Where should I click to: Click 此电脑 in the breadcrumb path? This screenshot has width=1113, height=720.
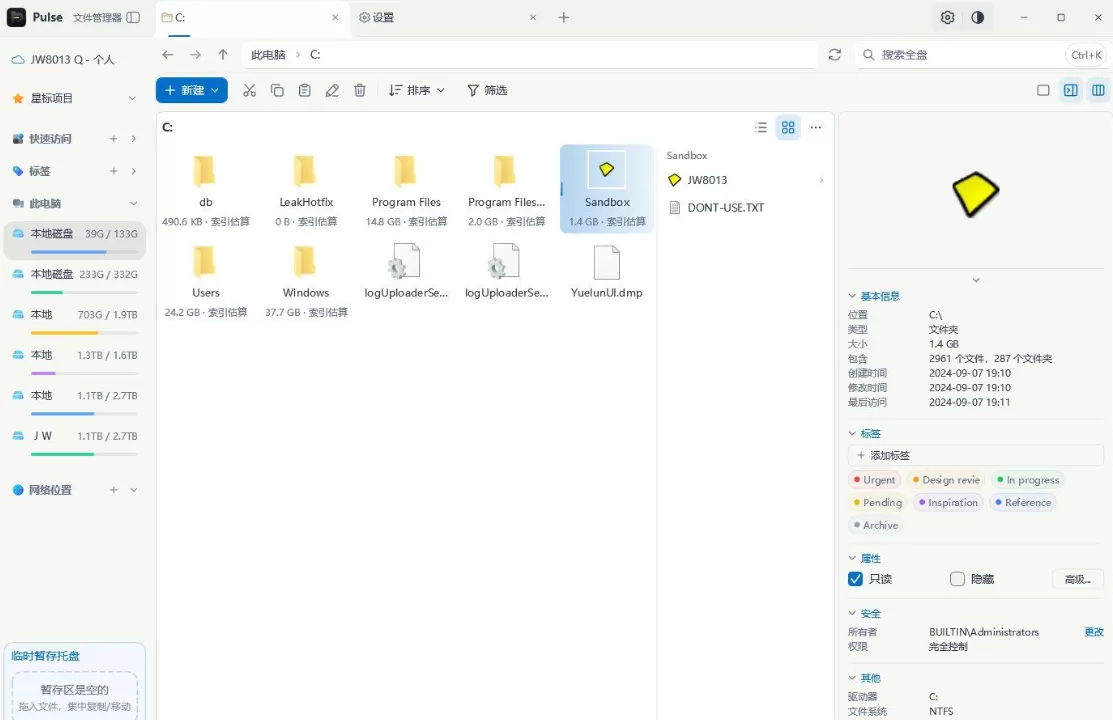click(x=268, y=55)
